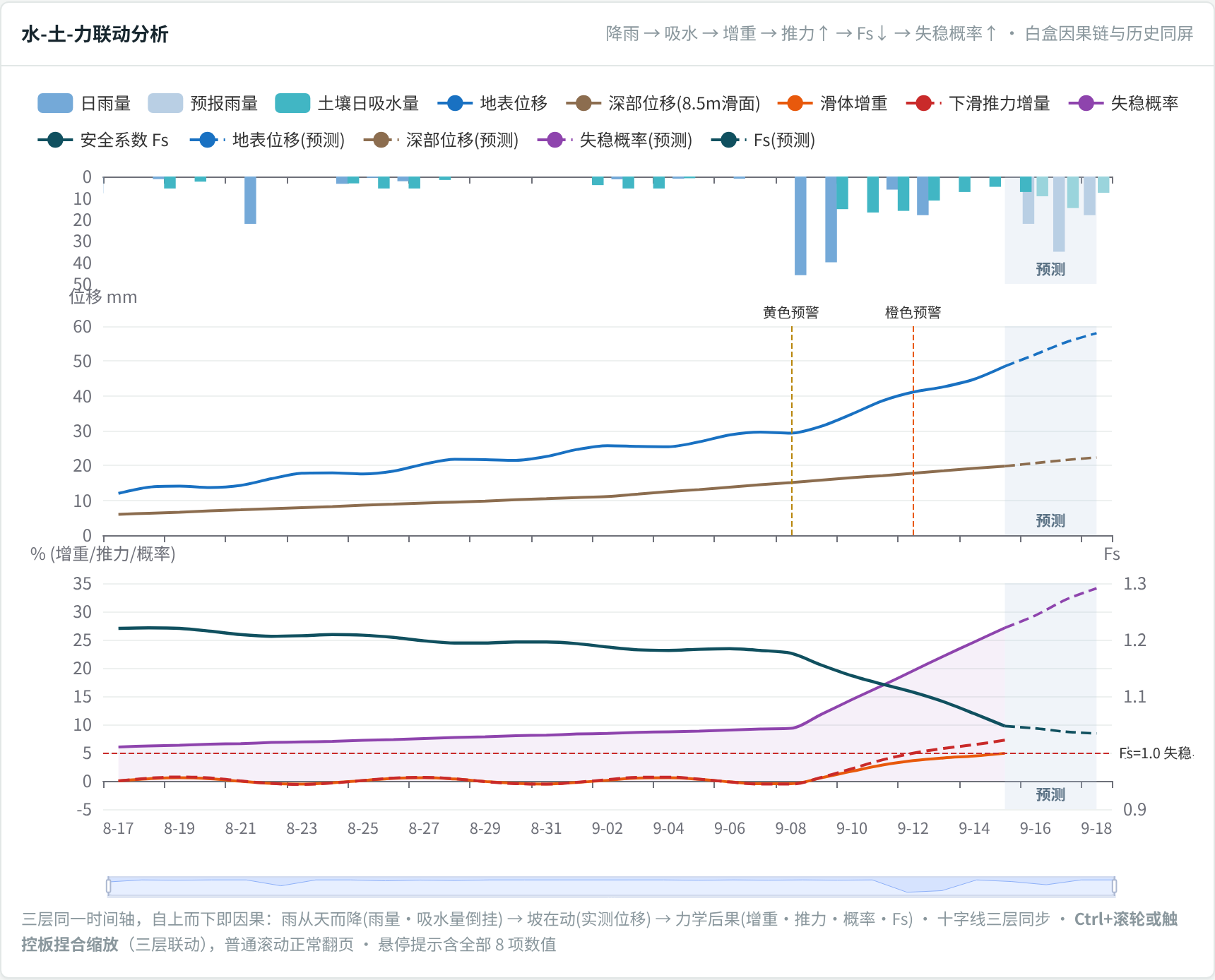
Task: Click the right handle of the zoom slider
Action: pos(1114,886)
